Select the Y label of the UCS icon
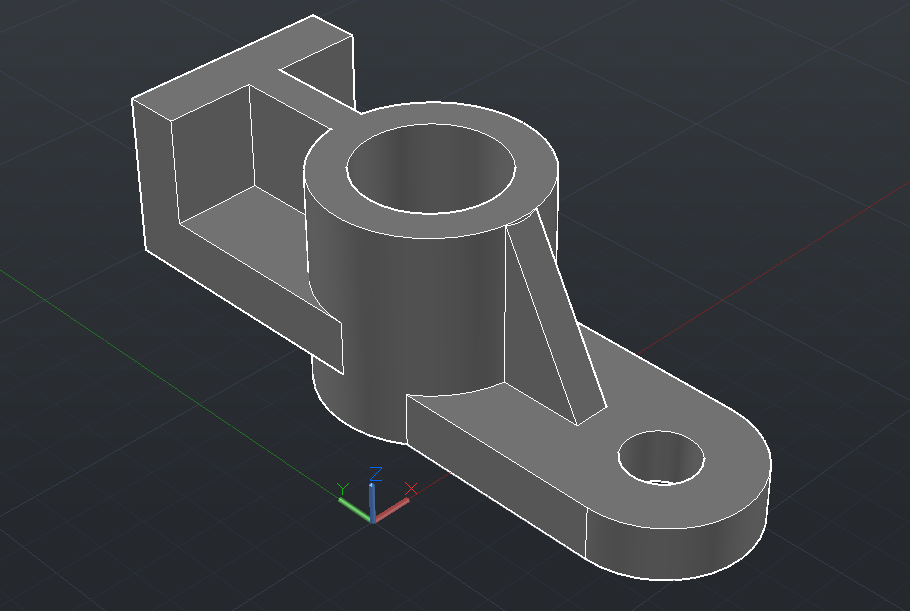Viewport: 910px width, 611px height. [x=343, y=489]
